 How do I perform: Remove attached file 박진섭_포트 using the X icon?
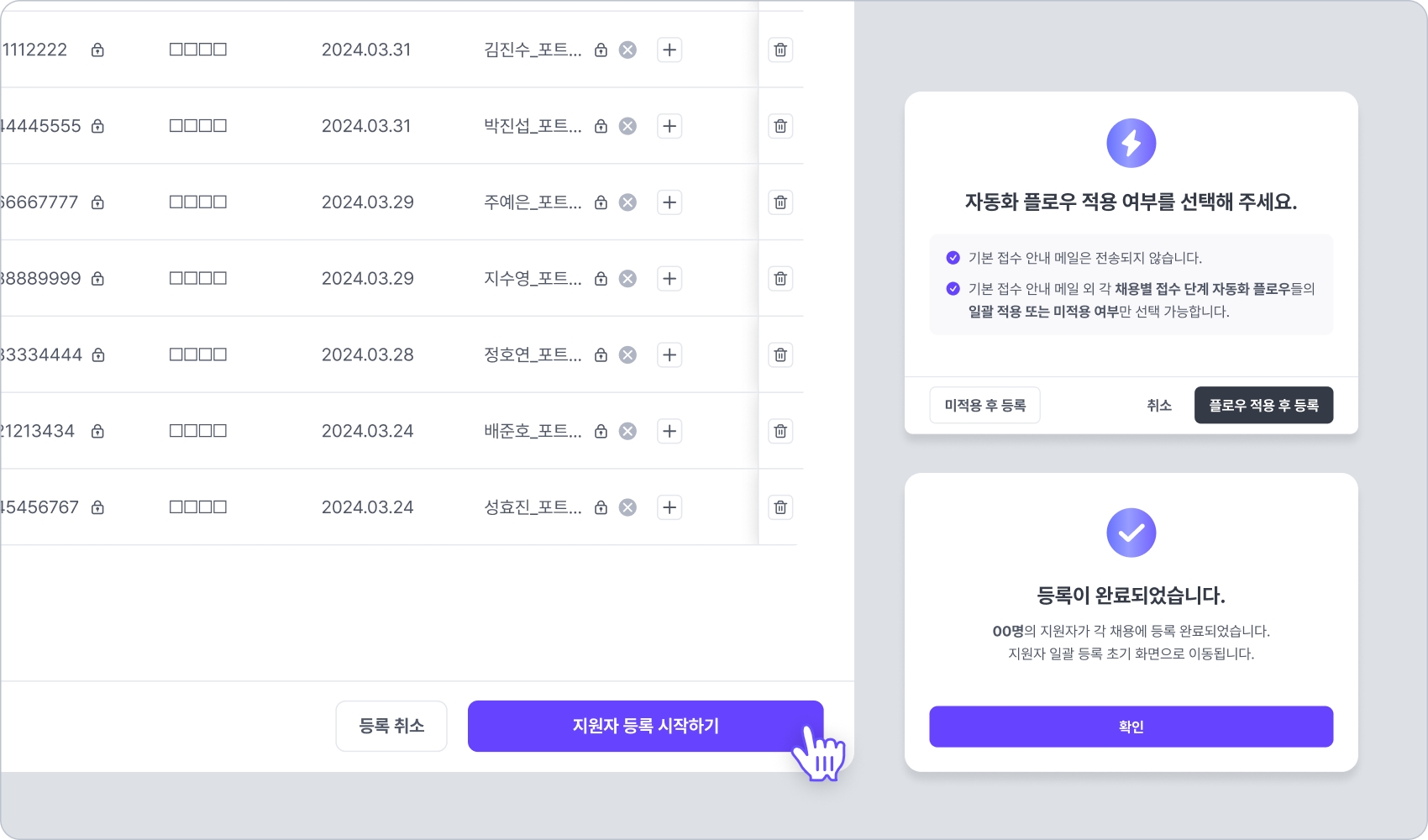[x=627, y=126]
